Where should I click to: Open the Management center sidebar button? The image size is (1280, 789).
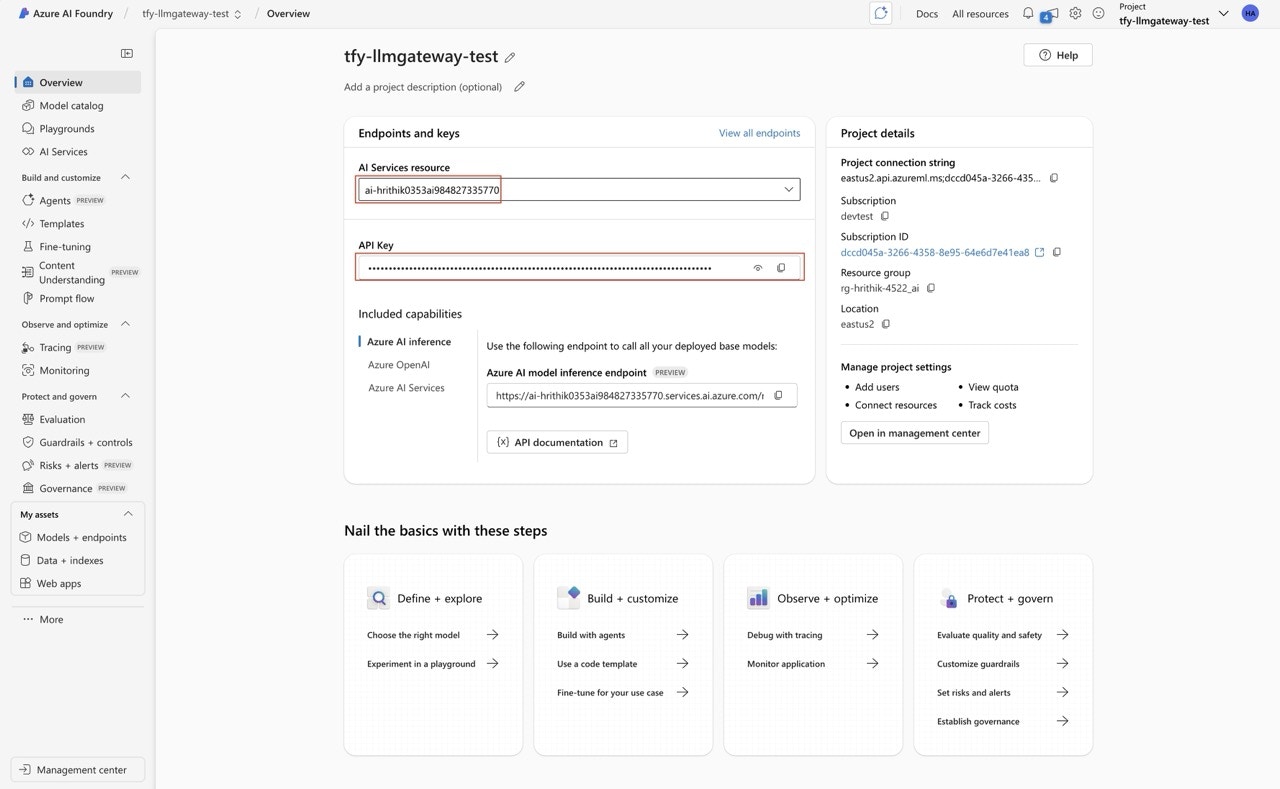(78, 770)
